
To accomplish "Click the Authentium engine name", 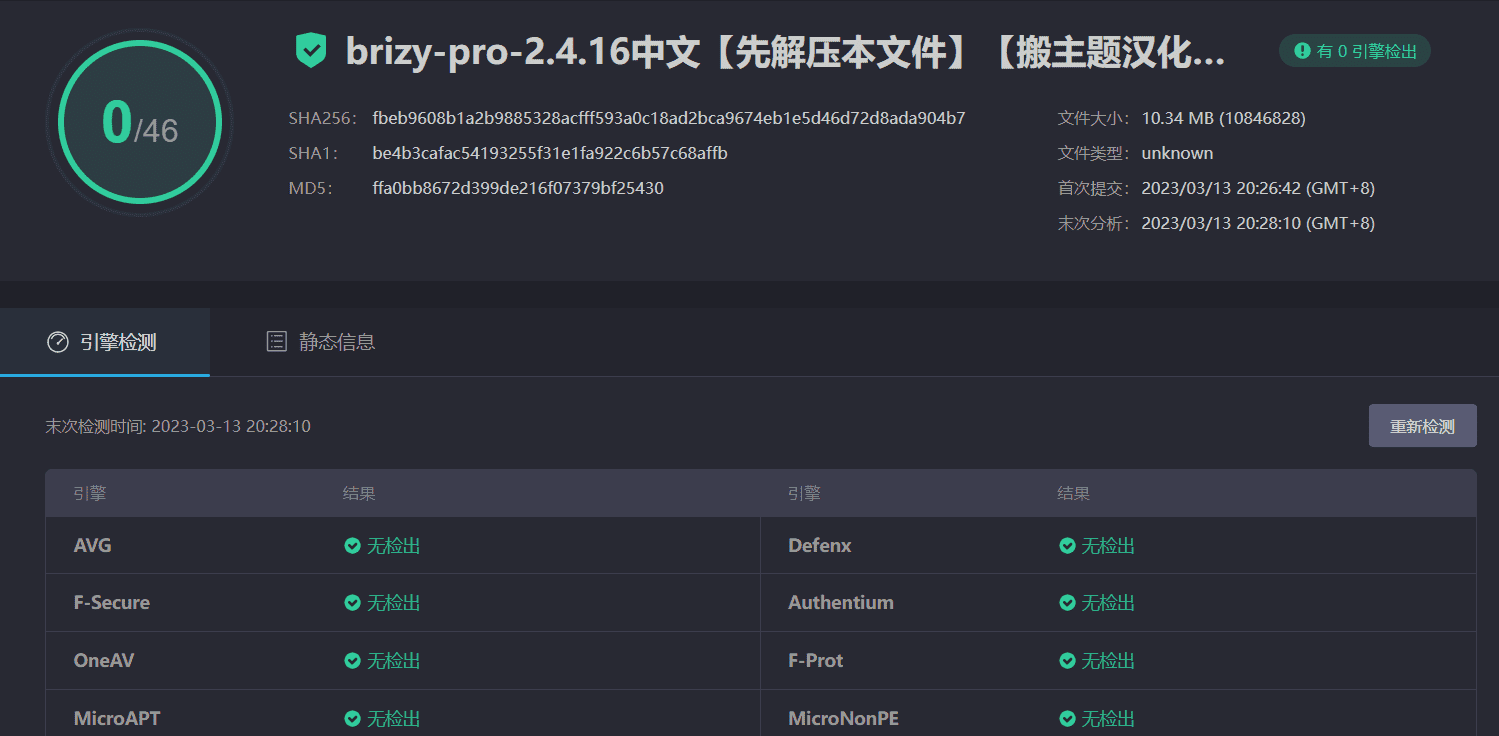I will click(x=841, y=603).
